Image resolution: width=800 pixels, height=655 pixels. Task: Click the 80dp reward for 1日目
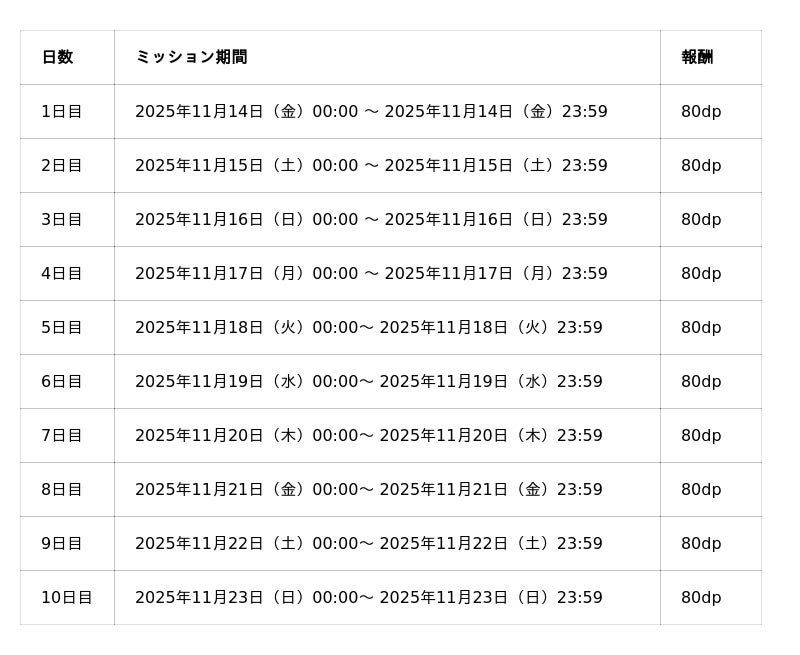coord(701,111)
